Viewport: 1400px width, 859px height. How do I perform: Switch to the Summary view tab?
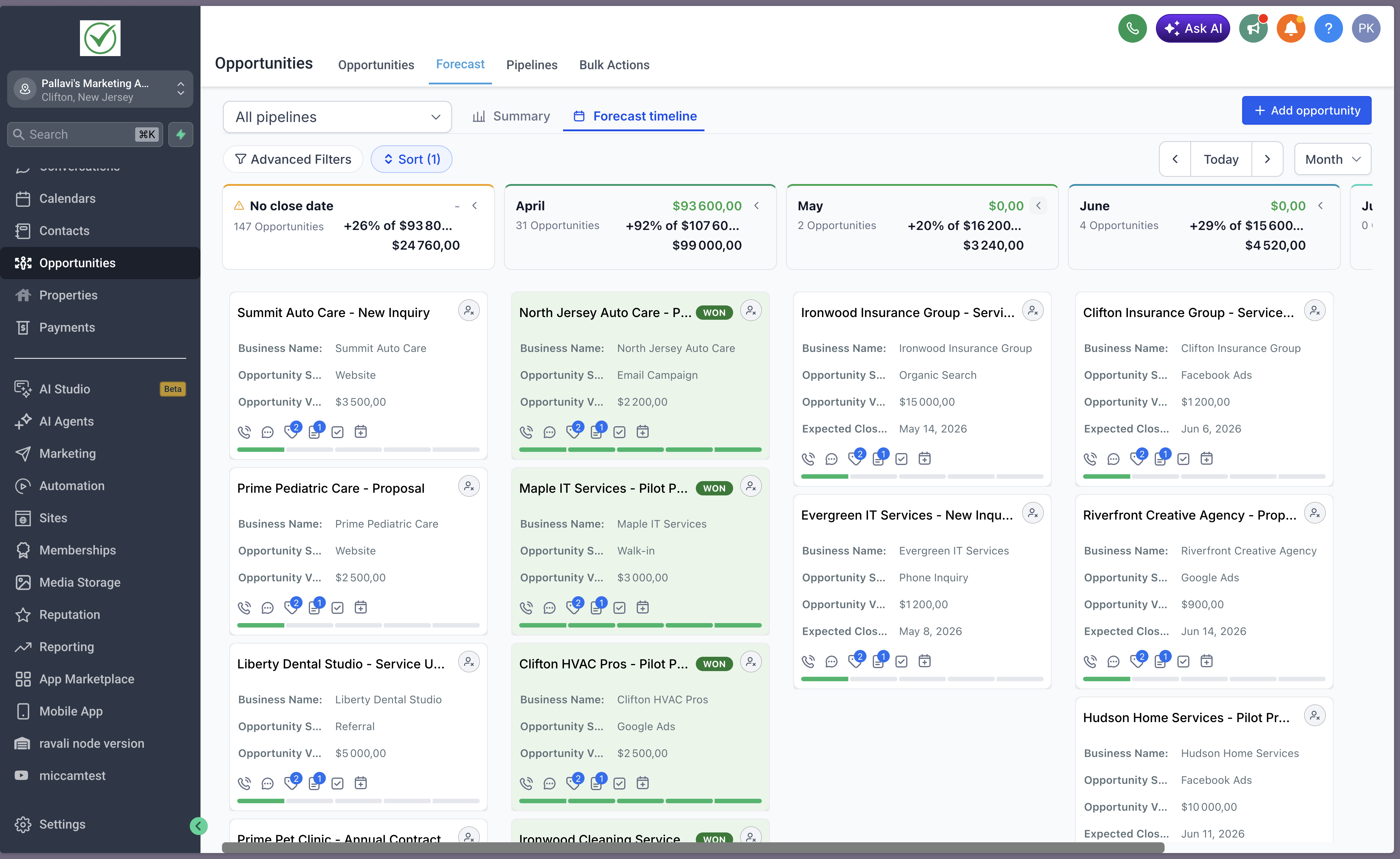coord(511,116)
